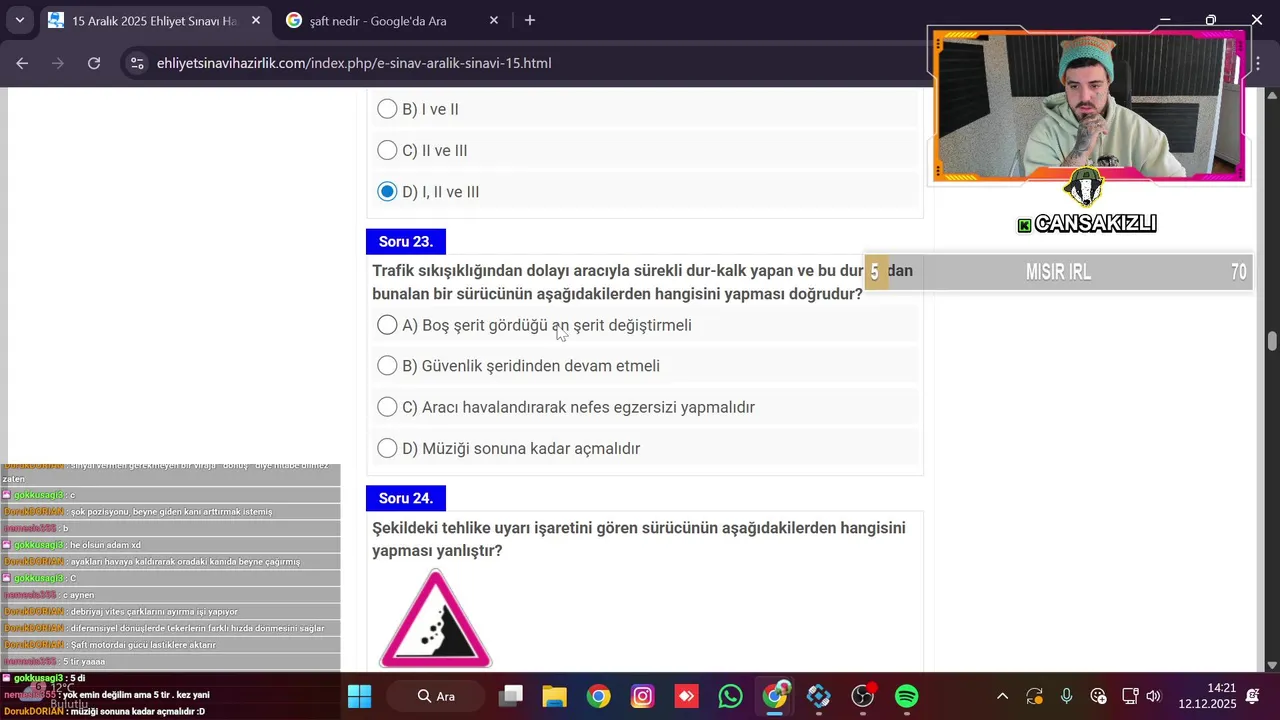Click the falling rocks warning sign image
The image size is (1280, 720).
435,619
